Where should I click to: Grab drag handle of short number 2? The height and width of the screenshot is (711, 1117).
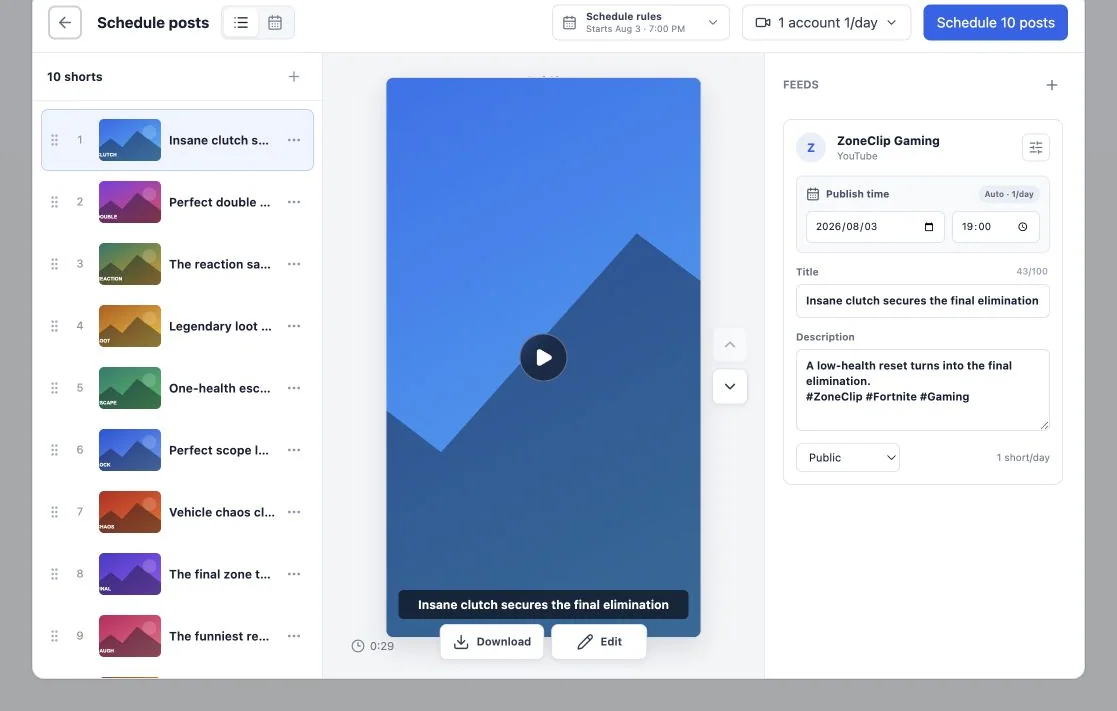(x=55, y=202)
